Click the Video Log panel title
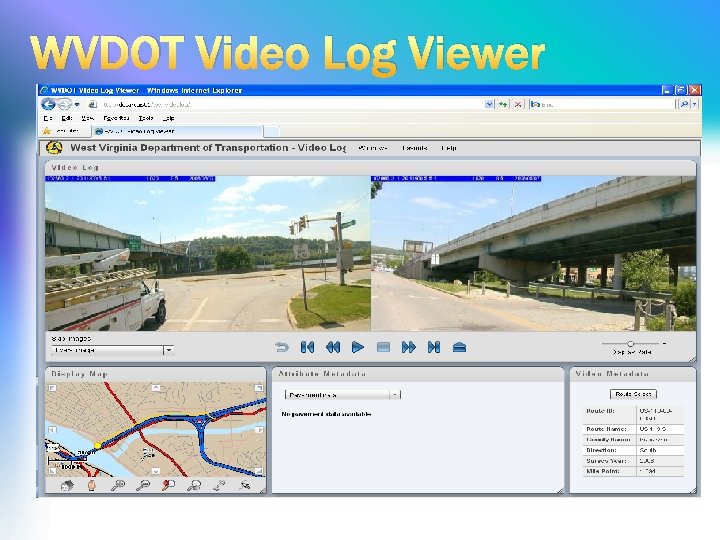The height and width of the screenshot is (540, 720). [x=75, y=168]
